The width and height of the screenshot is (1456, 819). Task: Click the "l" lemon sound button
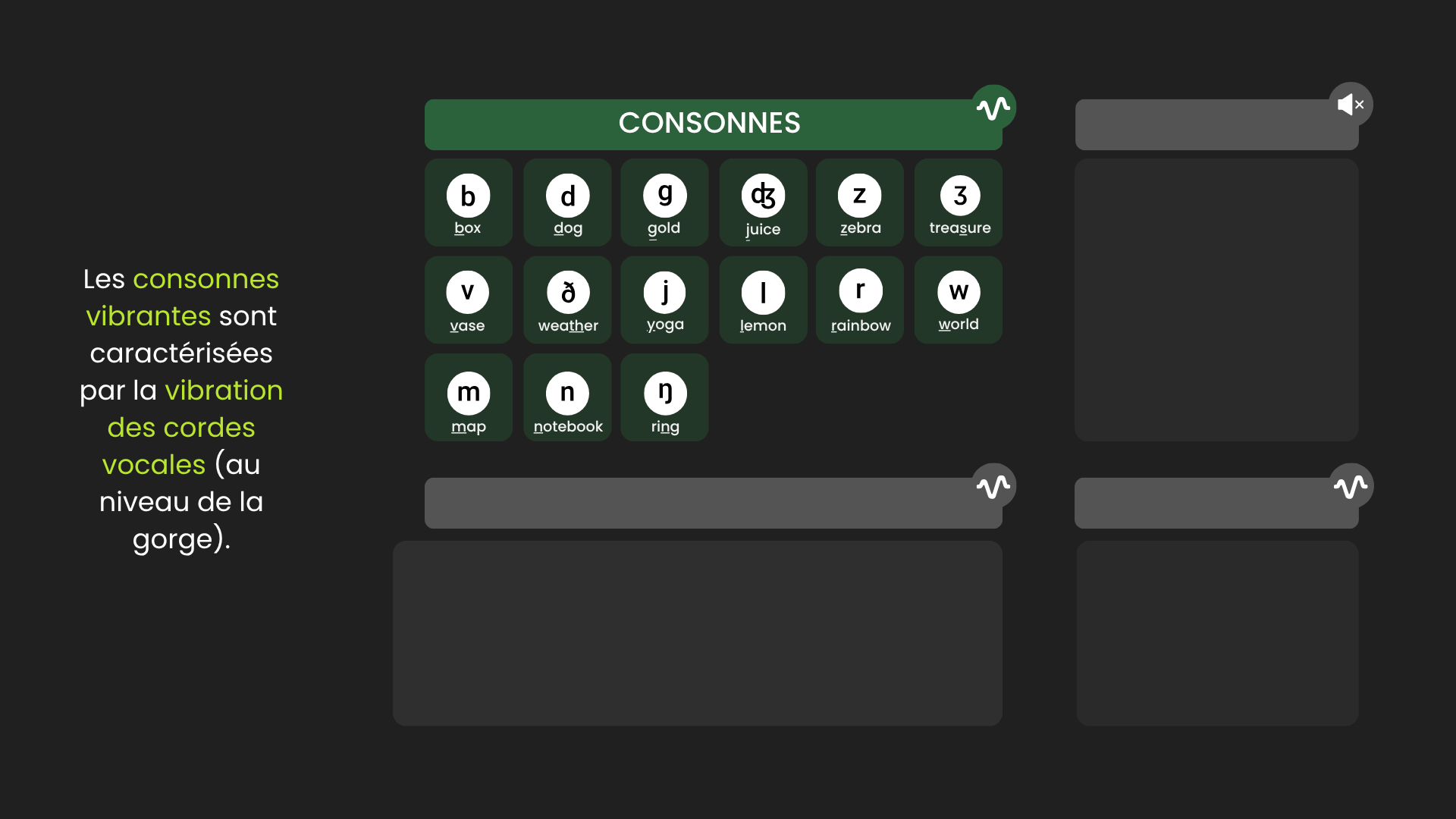[x=763, y=300]
